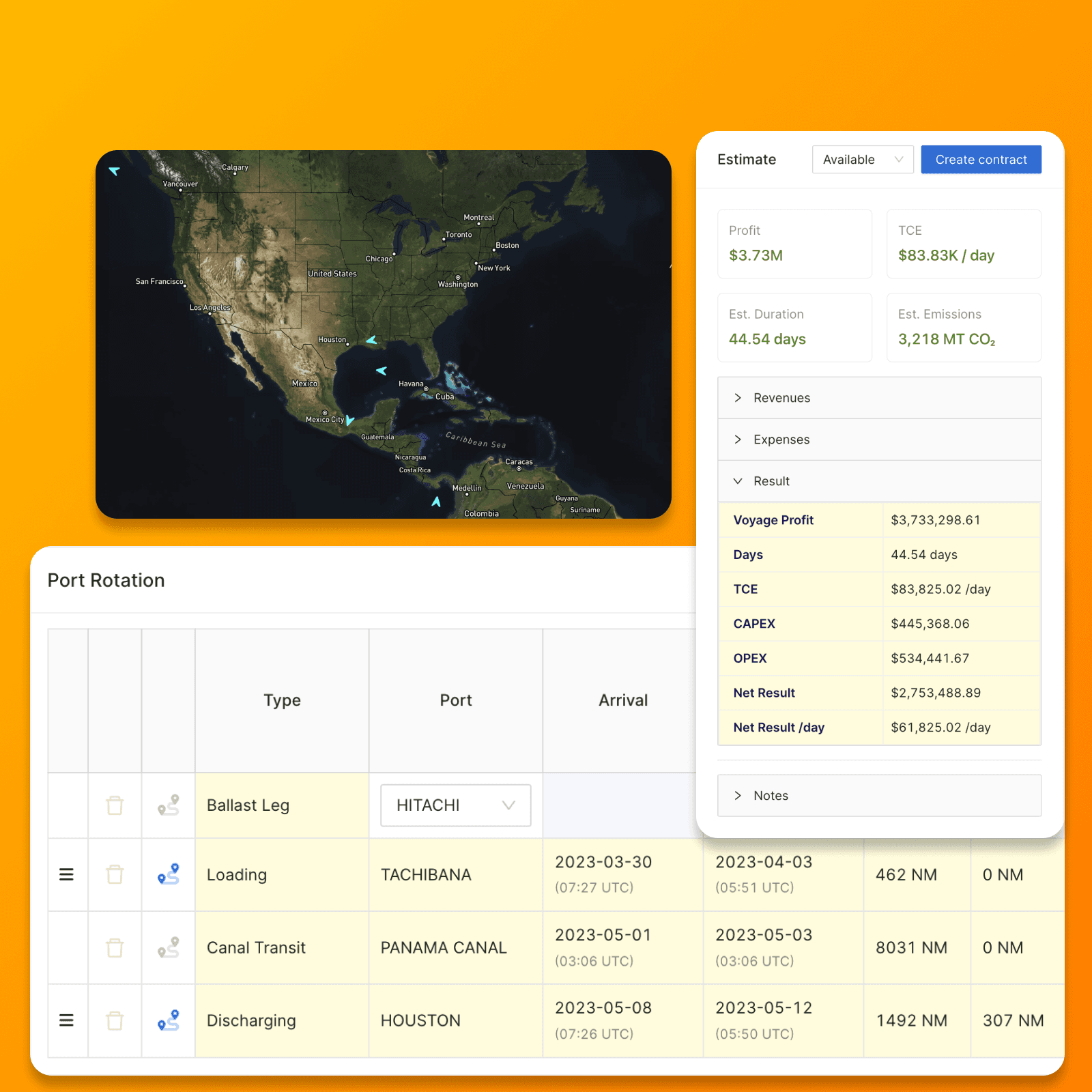Select the TACHIBANA port cell
The width and height of the screenshot is (1092, 1092).
click(x=456, y=875)
